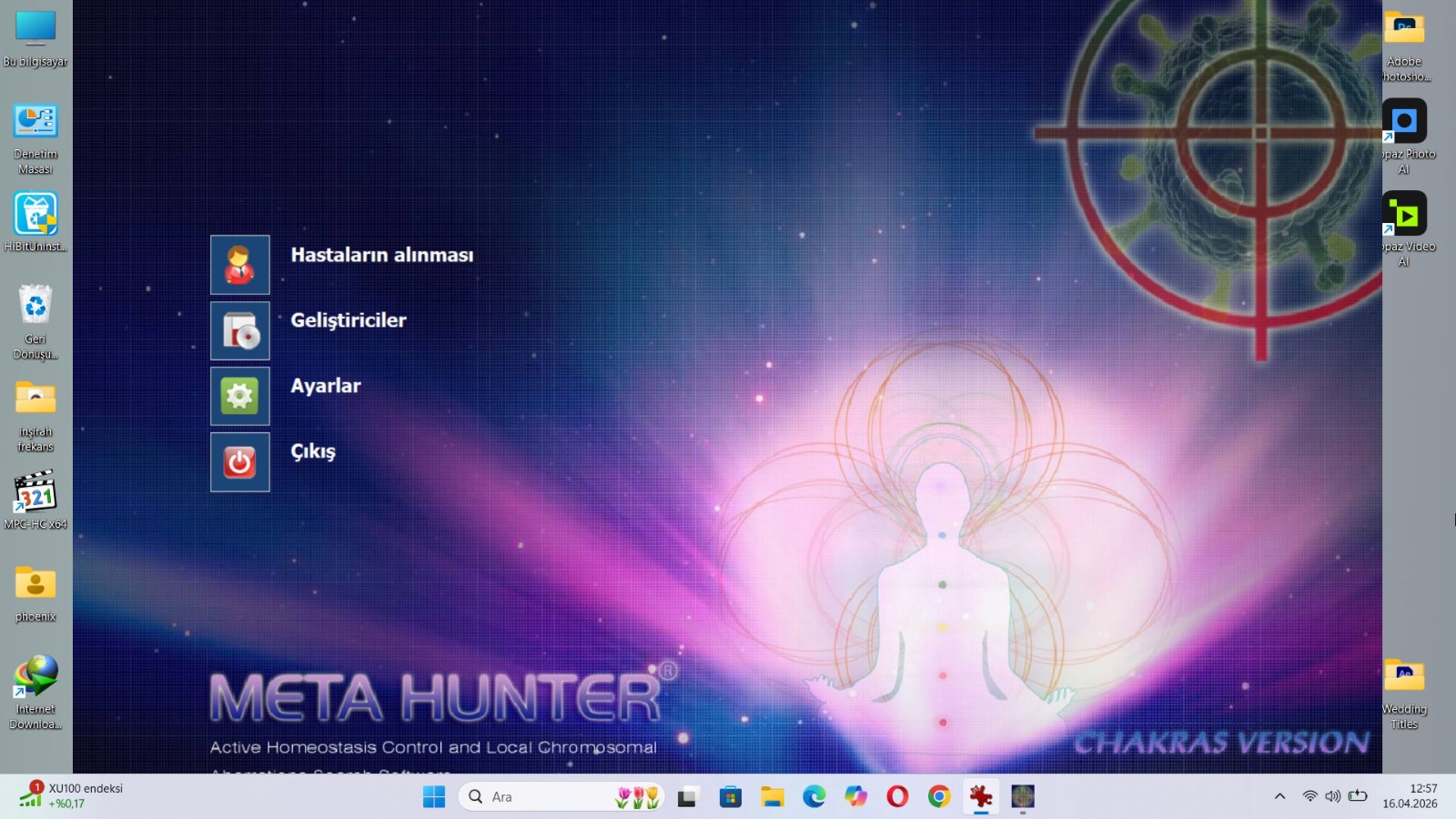Click the active red Meta Hunter taskbar icon
This screenshot has width=1456, height=819.
click(x=981, y=797)
